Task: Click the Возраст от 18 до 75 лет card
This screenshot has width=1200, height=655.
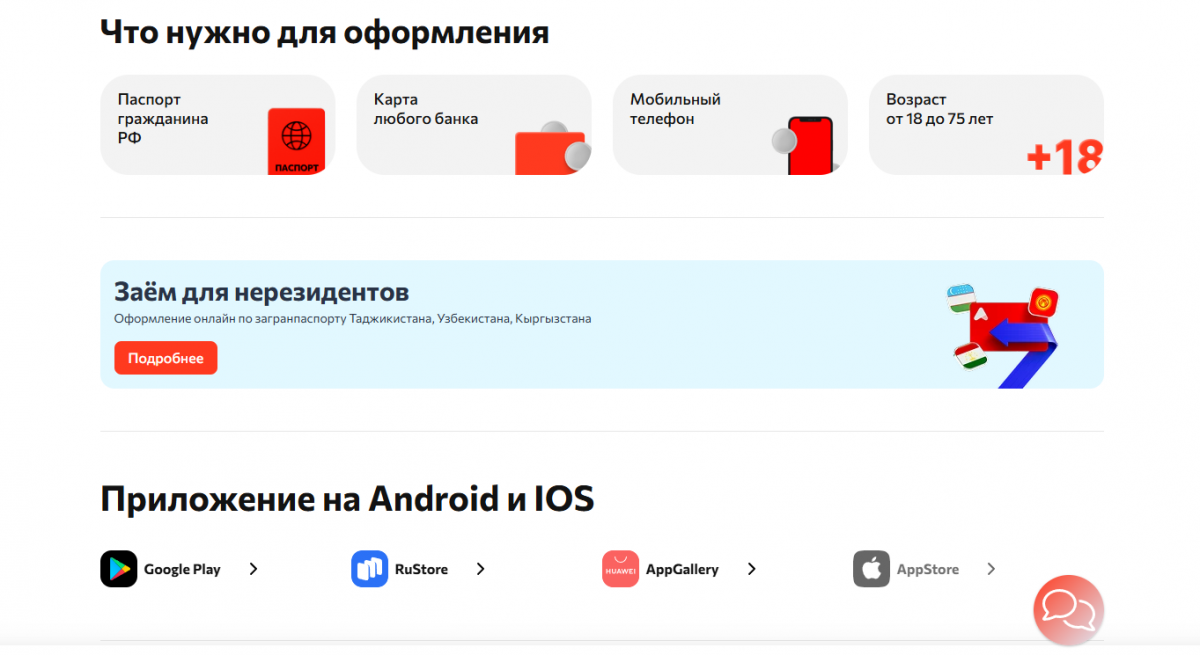Action: tap(986, 125)
